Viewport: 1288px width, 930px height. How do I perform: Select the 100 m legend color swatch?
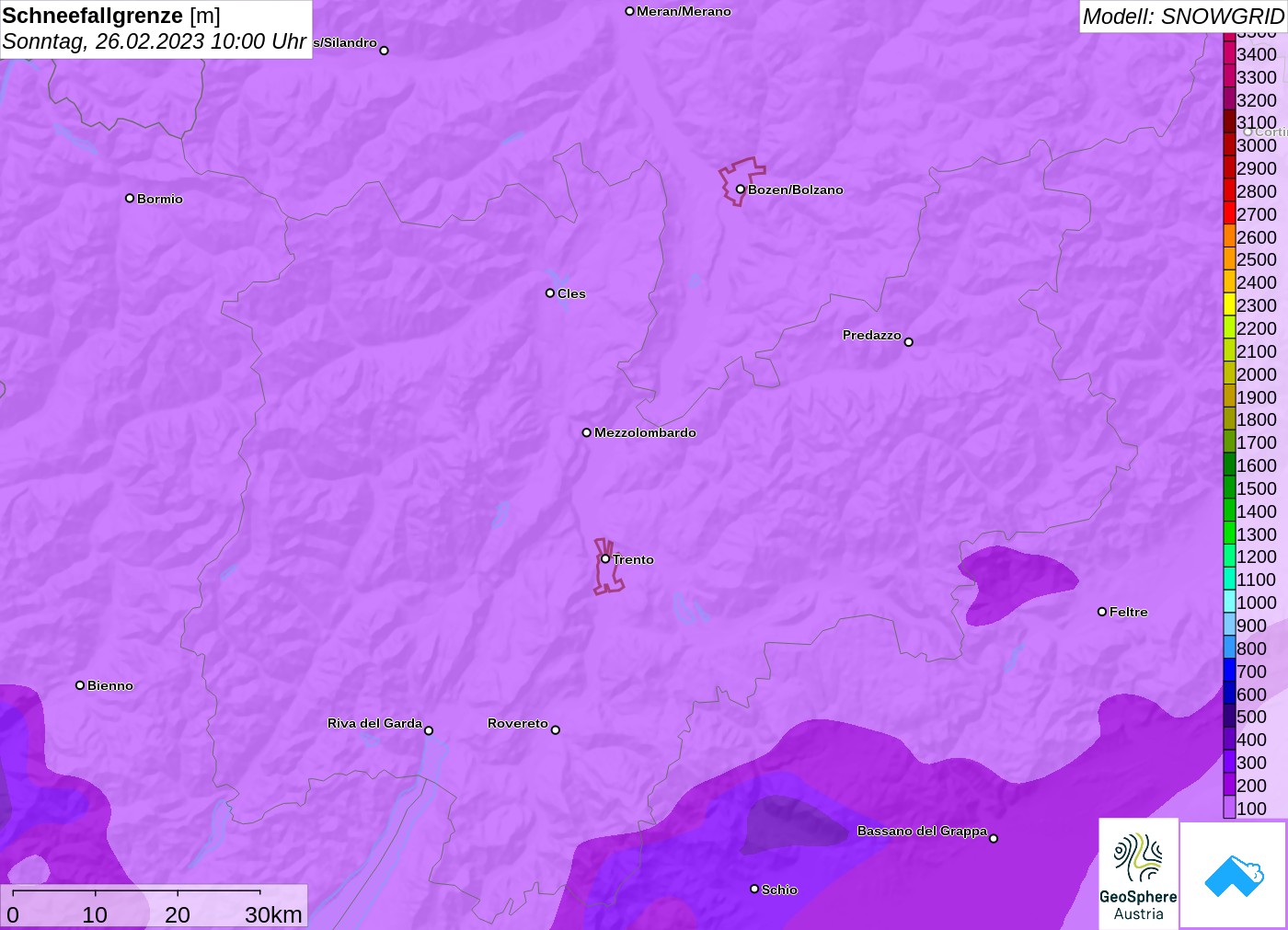click(1229, 808)
